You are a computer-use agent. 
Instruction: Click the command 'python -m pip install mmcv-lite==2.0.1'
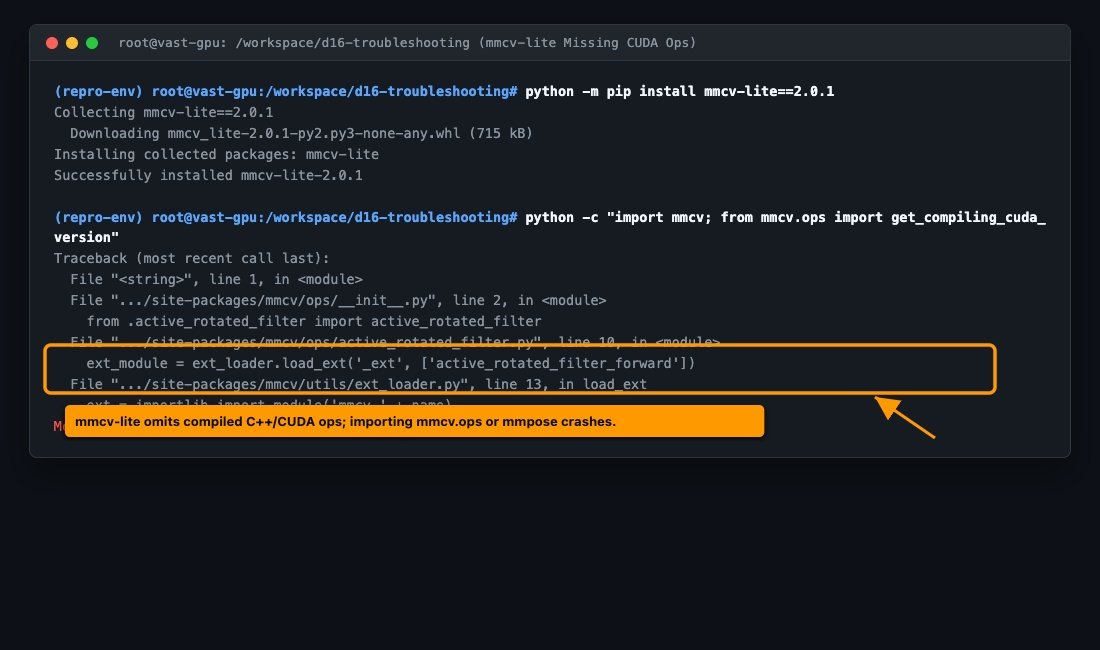tap(679, 91)
